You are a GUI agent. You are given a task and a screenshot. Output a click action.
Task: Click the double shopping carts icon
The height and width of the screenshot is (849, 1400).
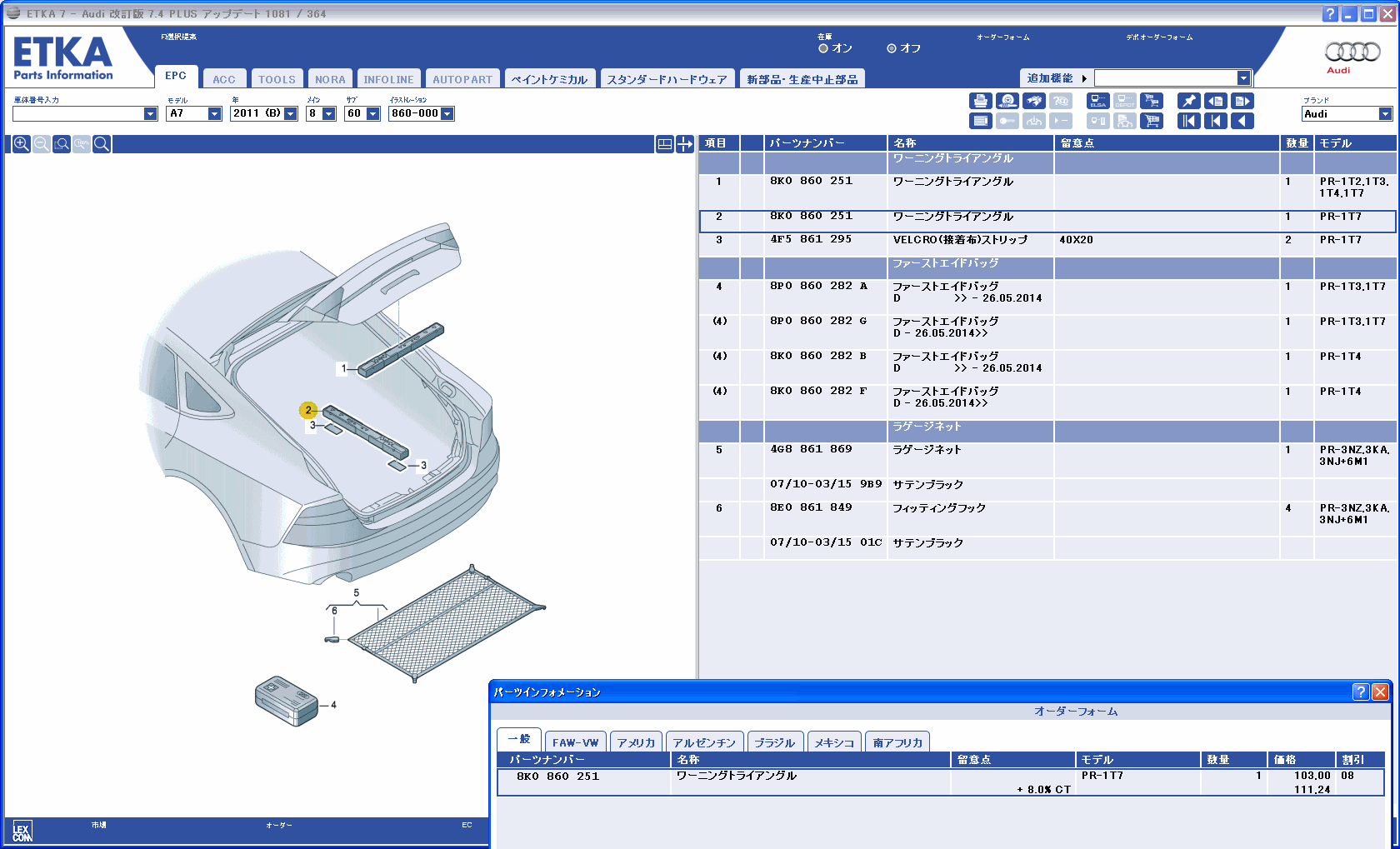[x=1152, y=101]
